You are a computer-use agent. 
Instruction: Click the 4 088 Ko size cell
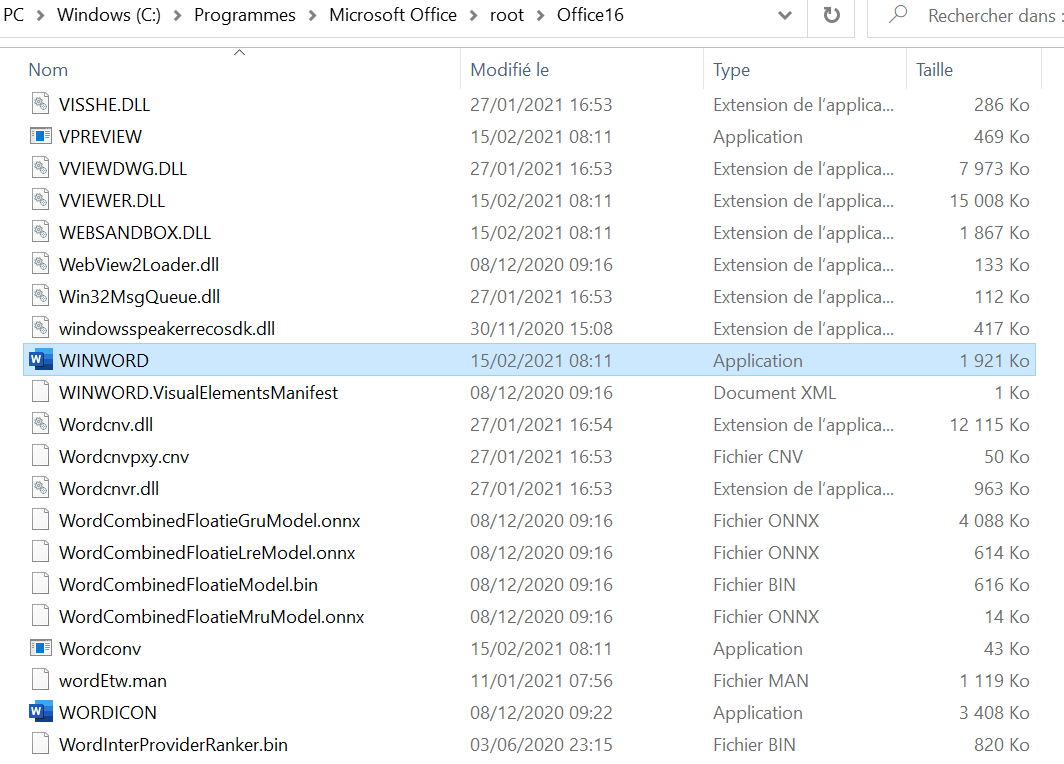click(x=994, y=520)
